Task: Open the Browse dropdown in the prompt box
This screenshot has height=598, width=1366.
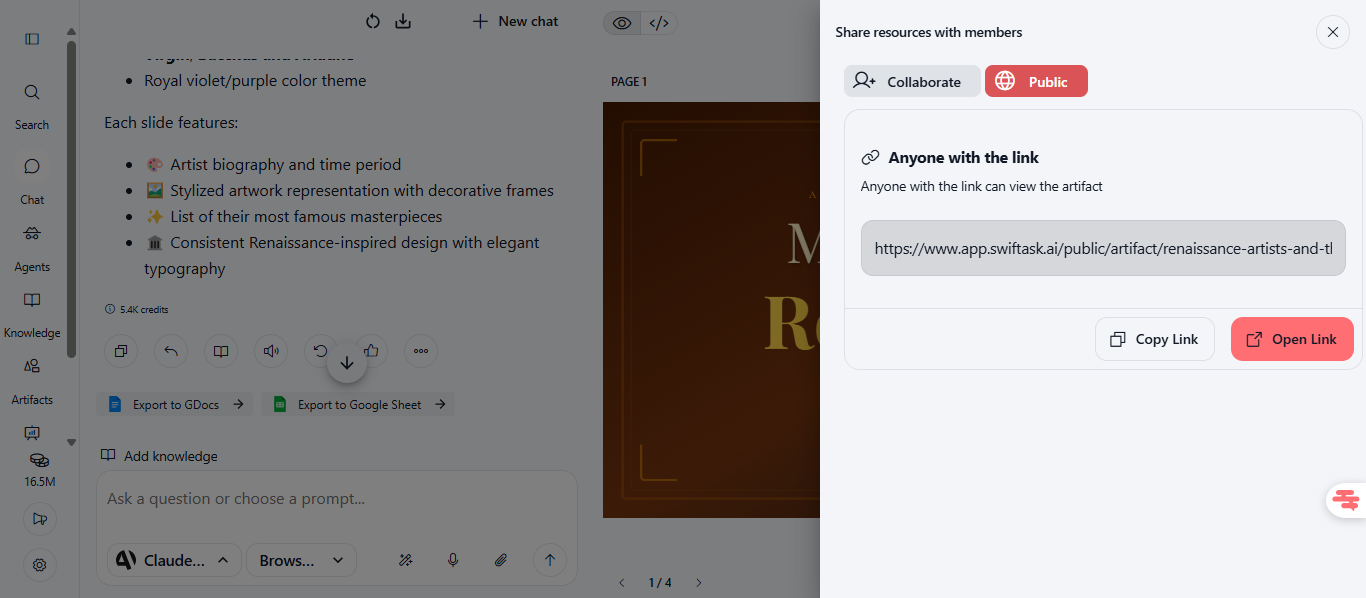Action: point(301,560)
